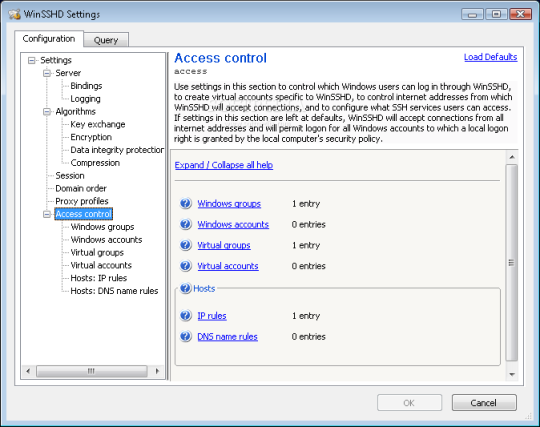Click help icon beside Windows groups
Image resolution: width=540 pixels, height=427 pixels.
click(185, 204)
